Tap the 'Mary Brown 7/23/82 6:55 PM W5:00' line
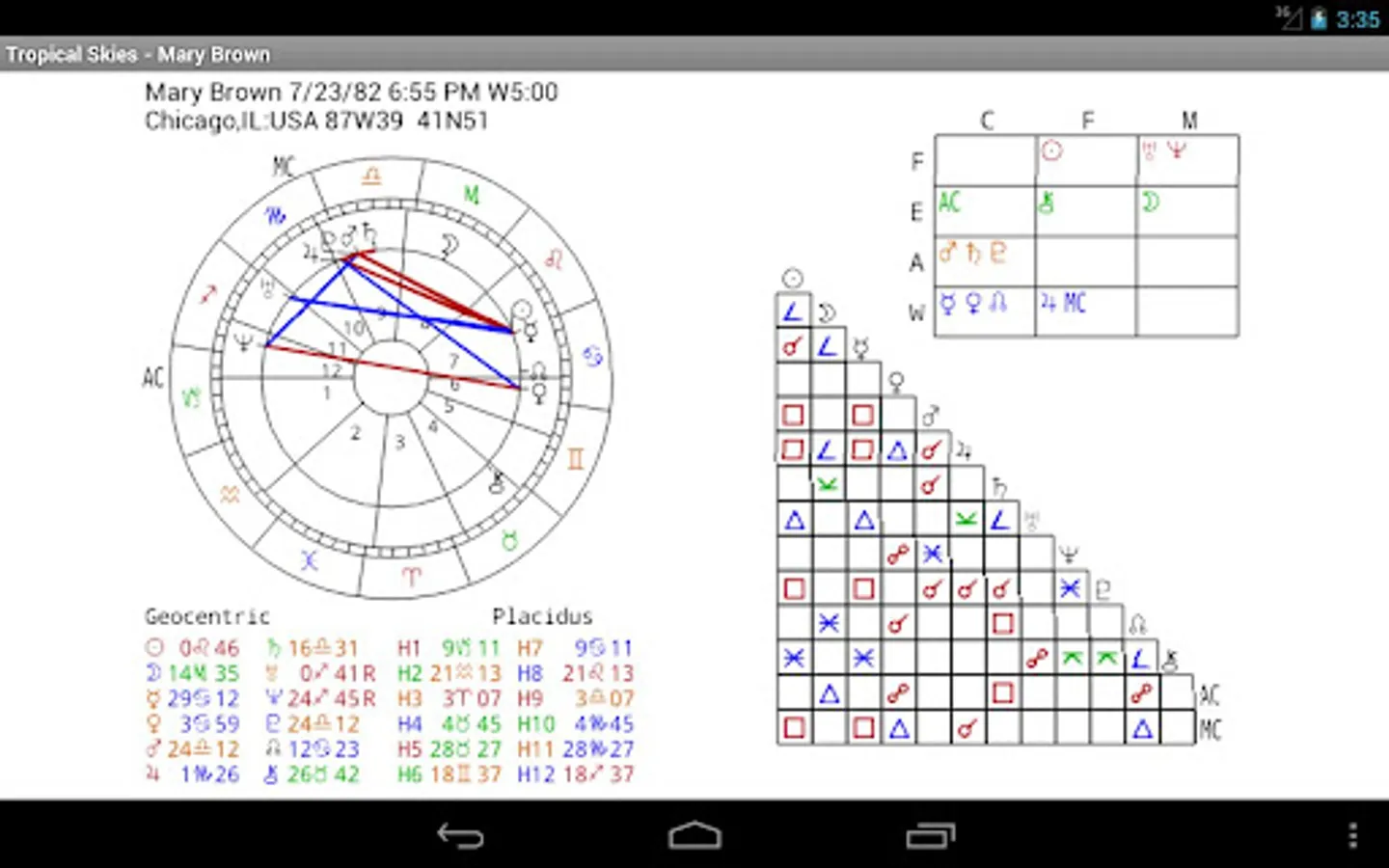This screenshot has height=868, width=1389. point(351,93)
